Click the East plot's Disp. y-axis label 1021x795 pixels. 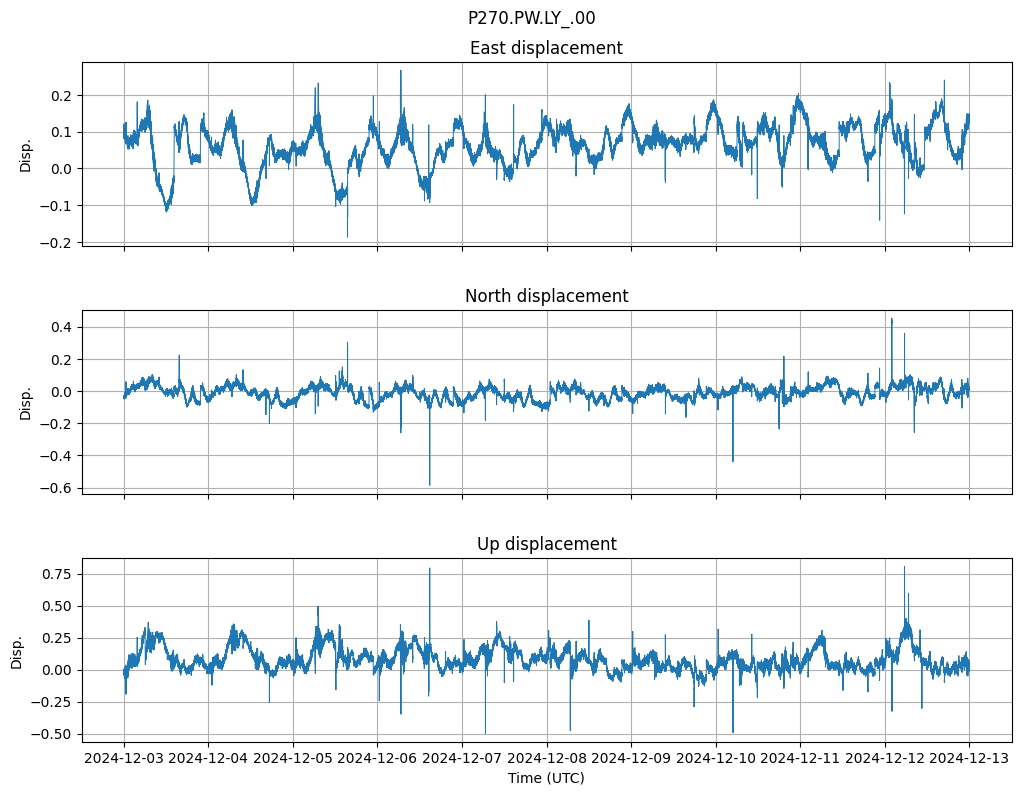pyautogui.click(x=26, y=154)
